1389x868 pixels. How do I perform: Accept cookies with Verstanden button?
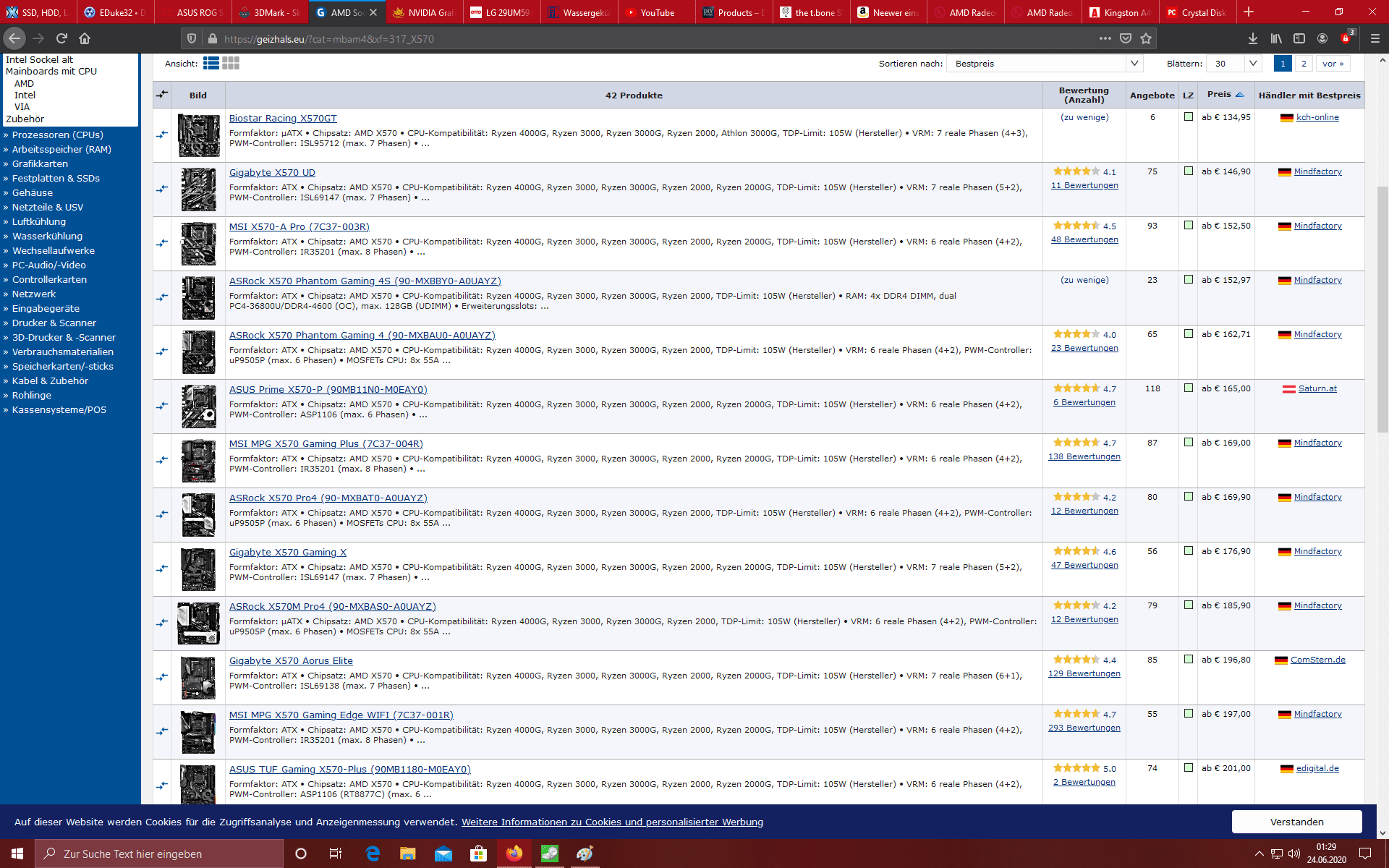(x=1296, y=822)
